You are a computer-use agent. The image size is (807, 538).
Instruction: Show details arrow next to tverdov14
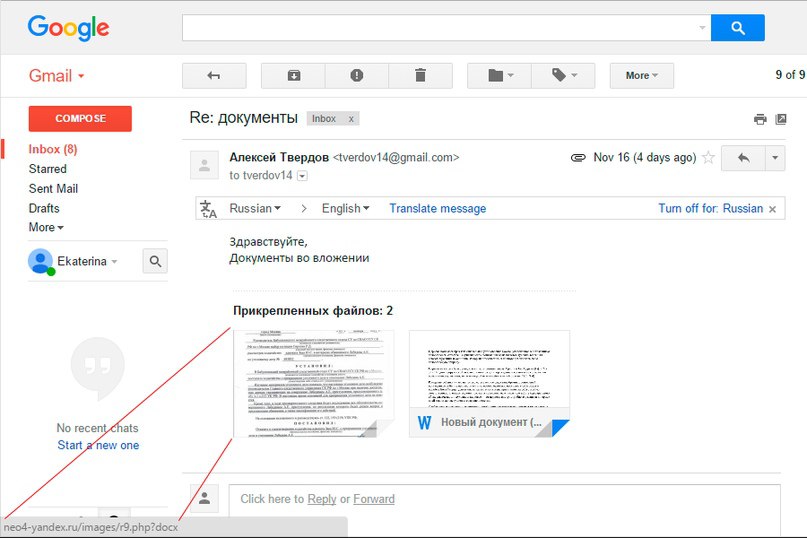pyautogui.click(x=303, y=176)
